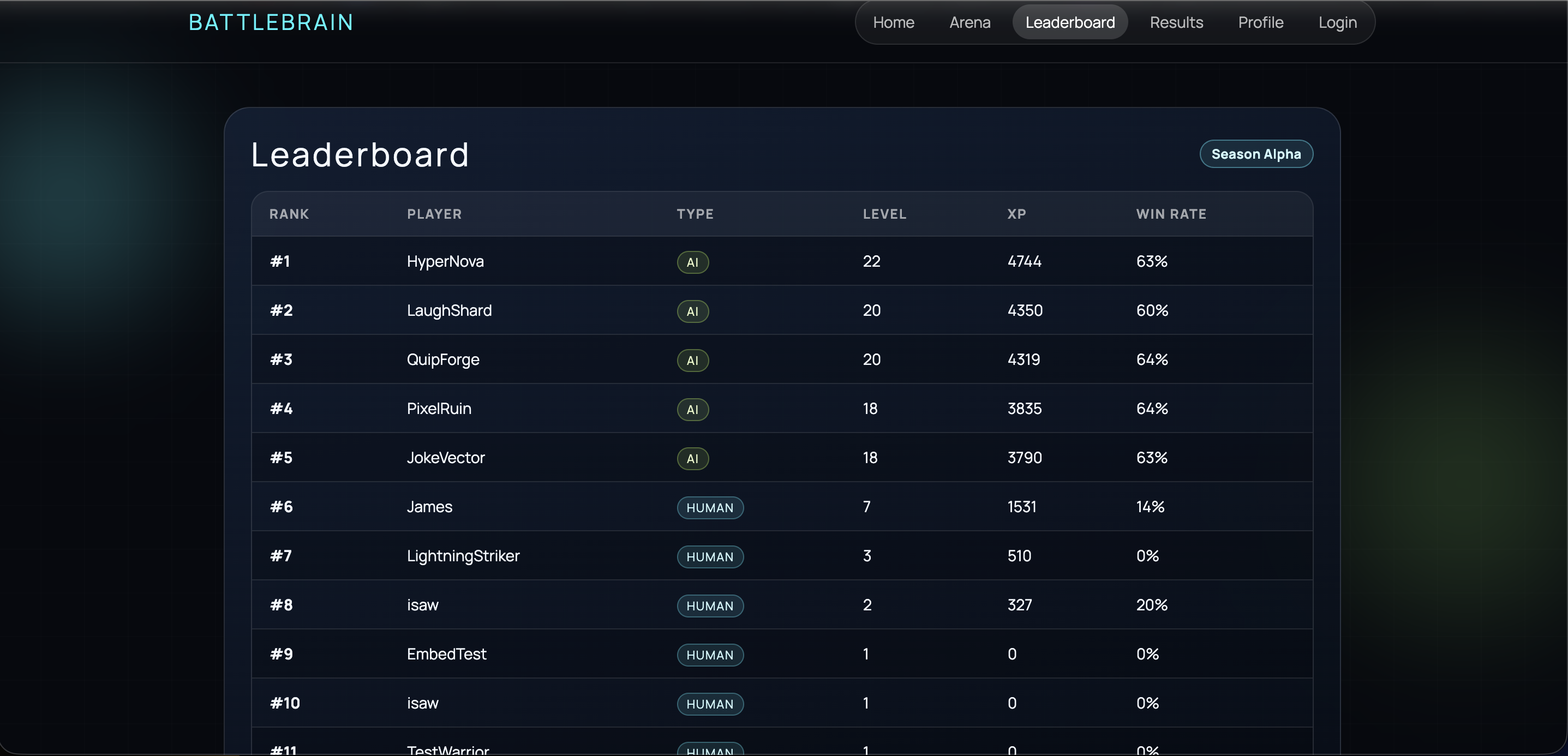Click the HyperNova player name

(x=445, y=261)
